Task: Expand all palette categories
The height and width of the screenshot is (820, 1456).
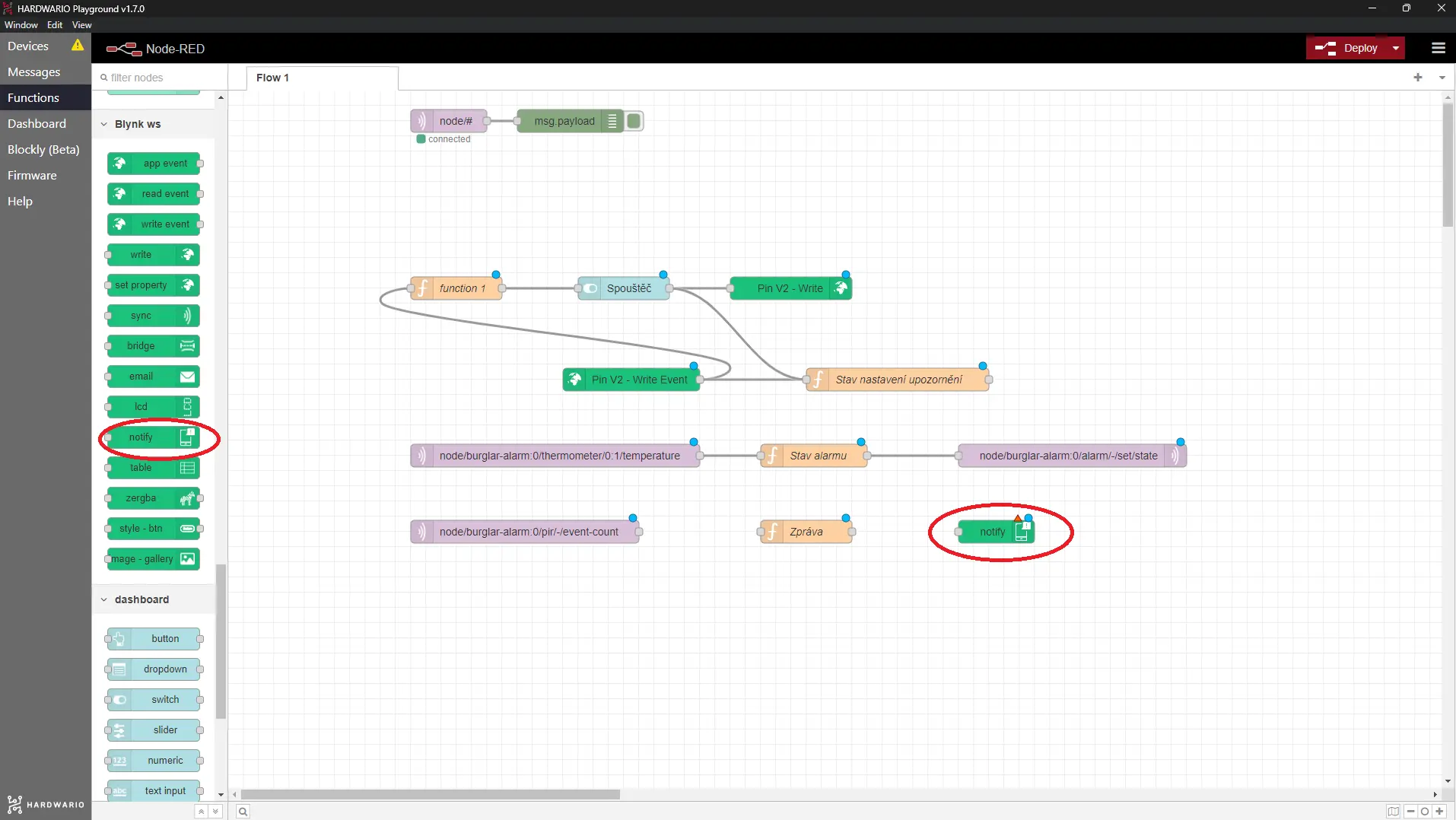Action: tap(215, 812)
